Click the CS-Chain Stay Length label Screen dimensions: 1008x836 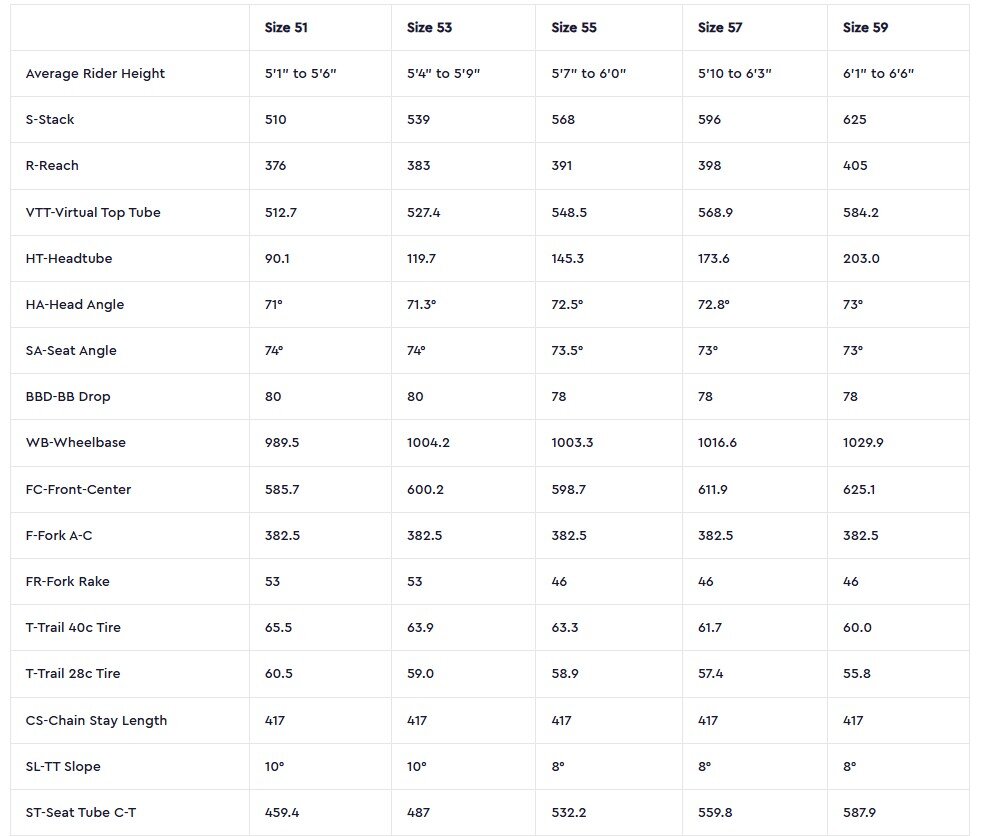(x=96, y=720)
